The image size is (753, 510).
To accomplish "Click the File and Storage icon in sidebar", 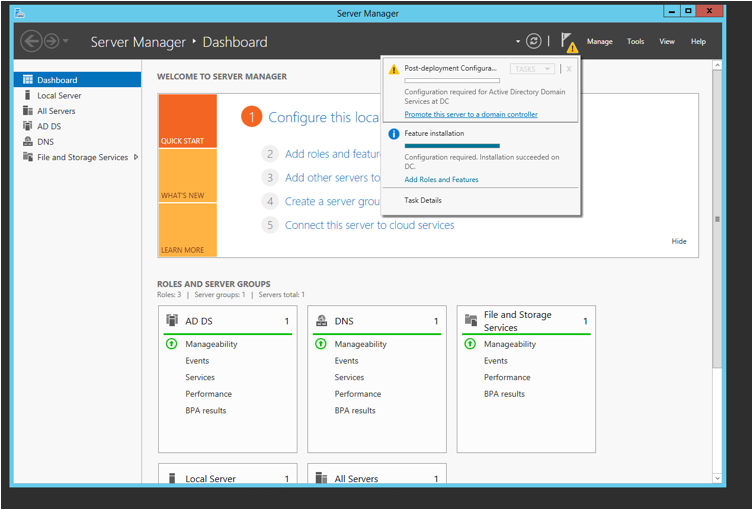I will point(28,157).
